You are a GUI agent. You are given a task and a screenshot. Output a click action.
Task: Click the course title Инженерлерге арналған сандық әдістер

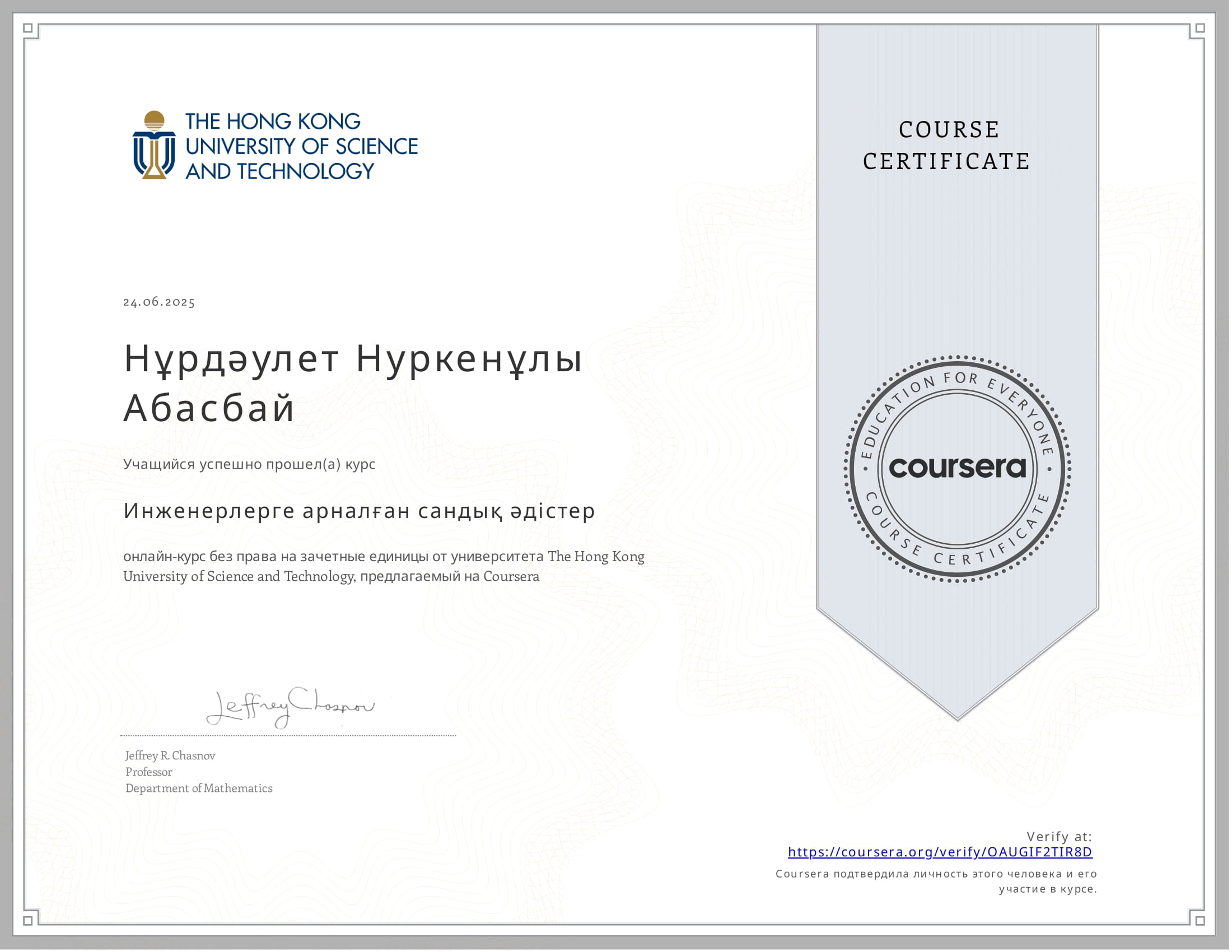360,510
